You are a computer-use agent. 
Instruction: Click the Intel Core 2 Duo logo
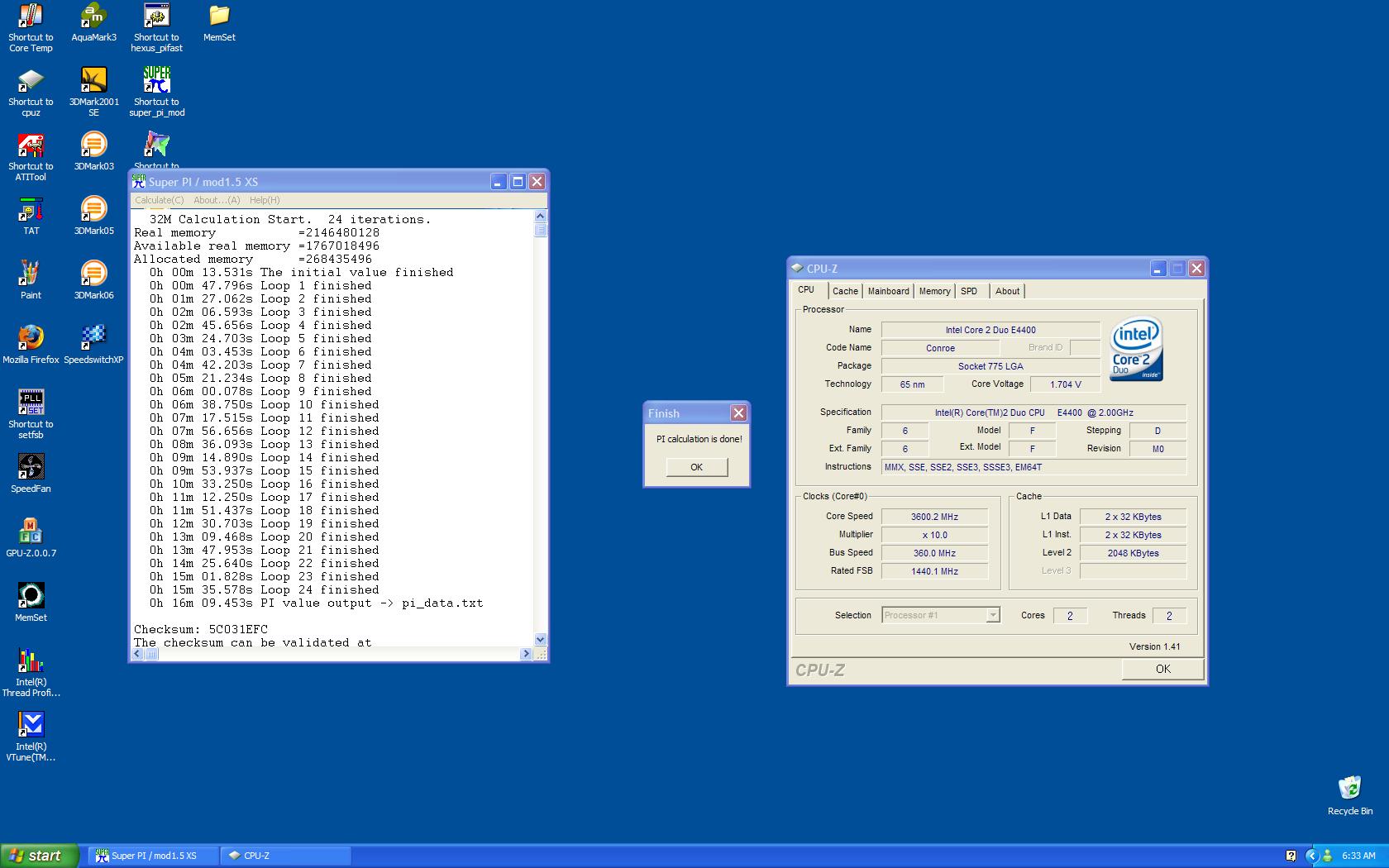pos(1136,349)
